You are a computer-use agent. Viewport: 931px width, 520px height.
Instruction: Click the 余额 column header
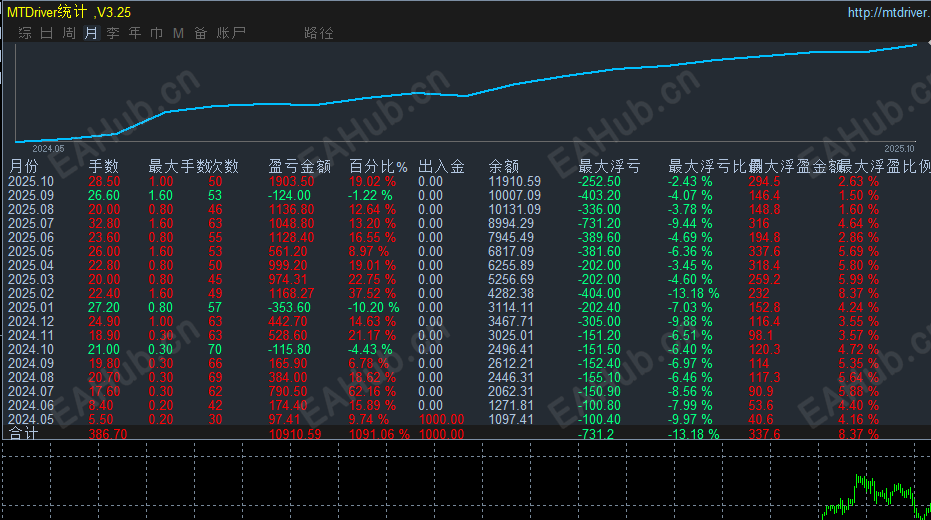pos(504,166)
